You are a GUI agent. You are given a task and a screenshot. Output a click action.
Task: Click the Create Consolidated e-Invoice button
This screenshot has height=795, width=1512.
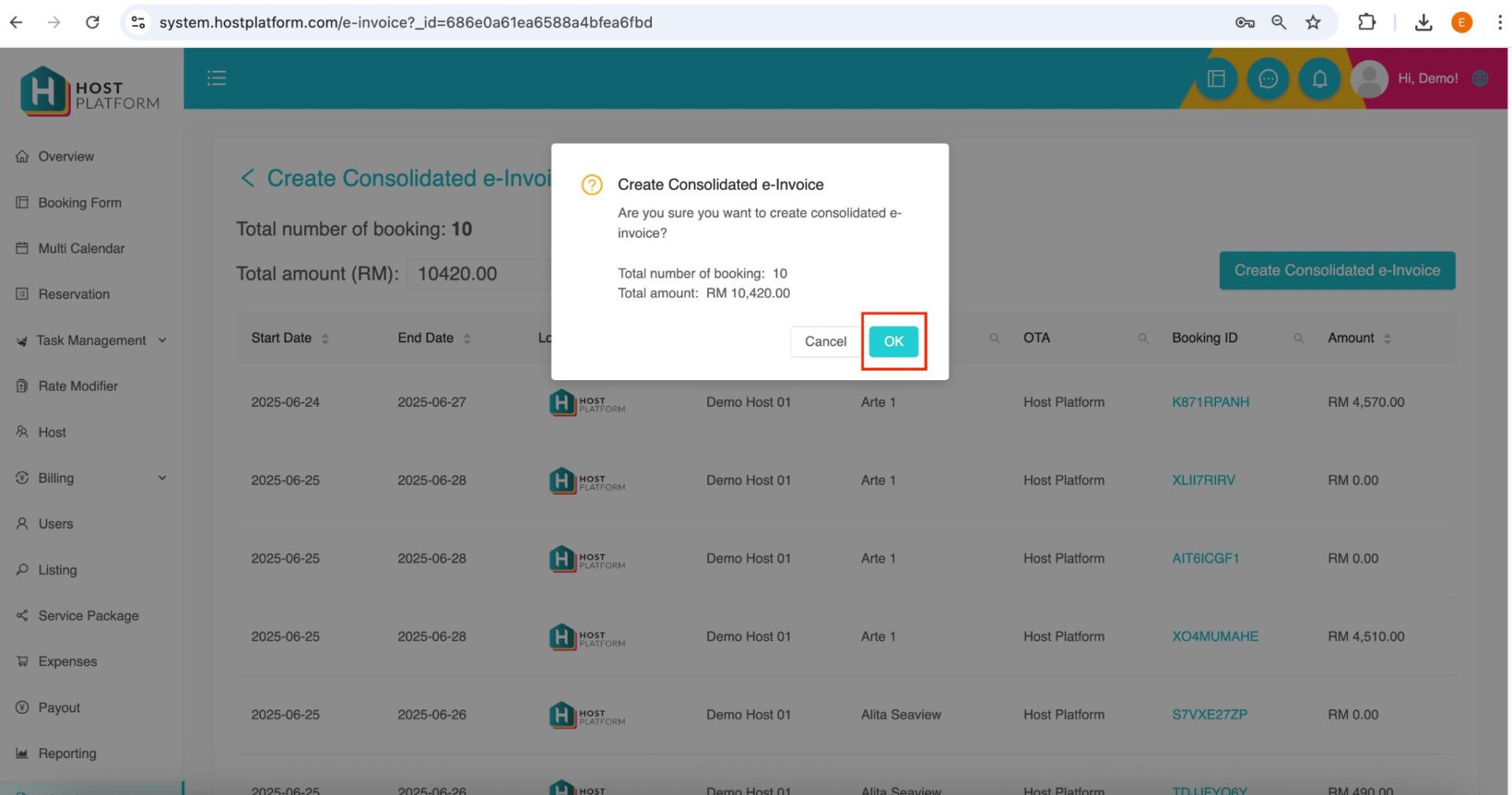pos(1336,271)
